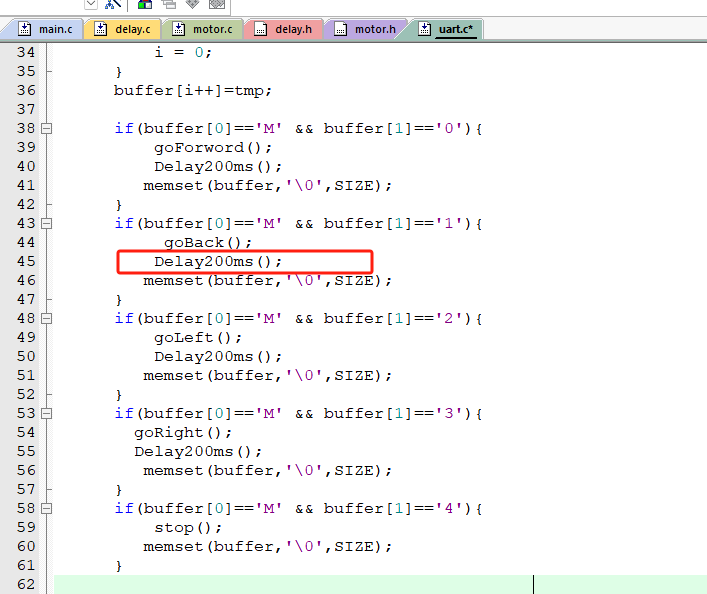Click the goLeft() call on line 49
The height and width of the screenshot is (594, 707).
[x=198, y=338]
